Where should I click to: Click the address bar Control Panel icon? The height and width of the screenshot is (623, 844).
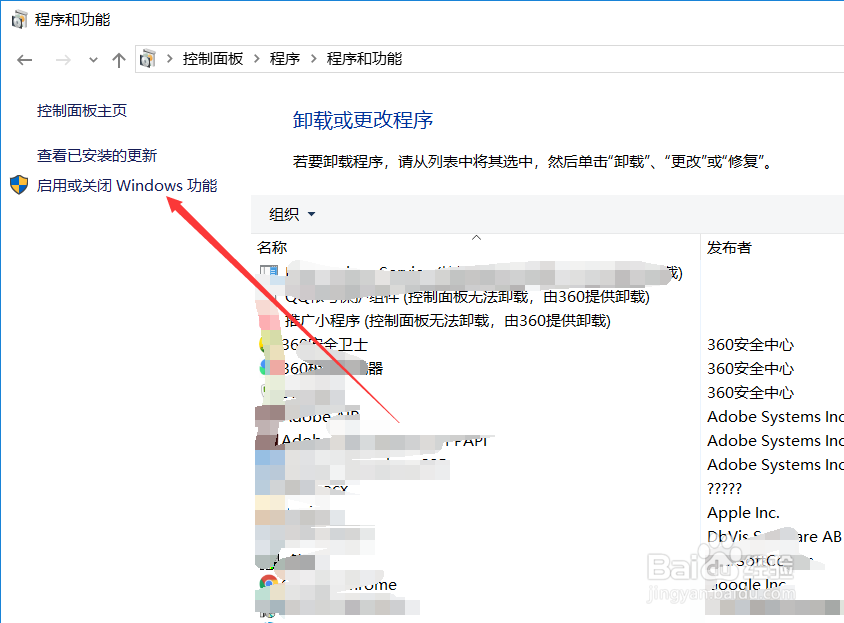[x=147, y=58]
